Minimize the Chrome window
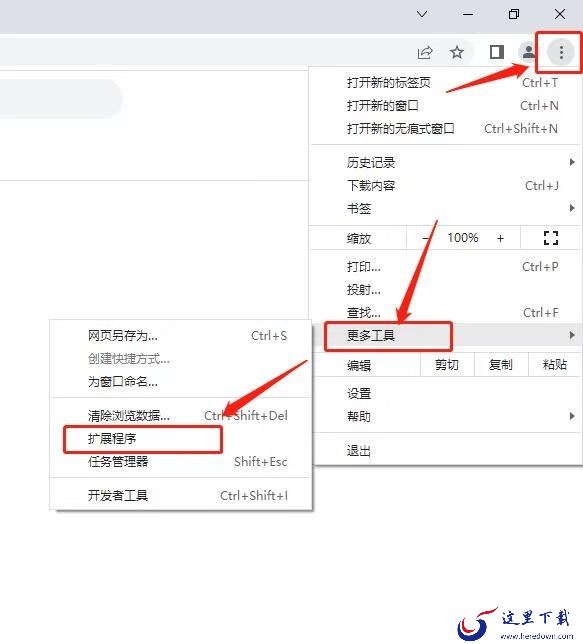This screenshot has width=583, height=644. [x=468, y=14]
